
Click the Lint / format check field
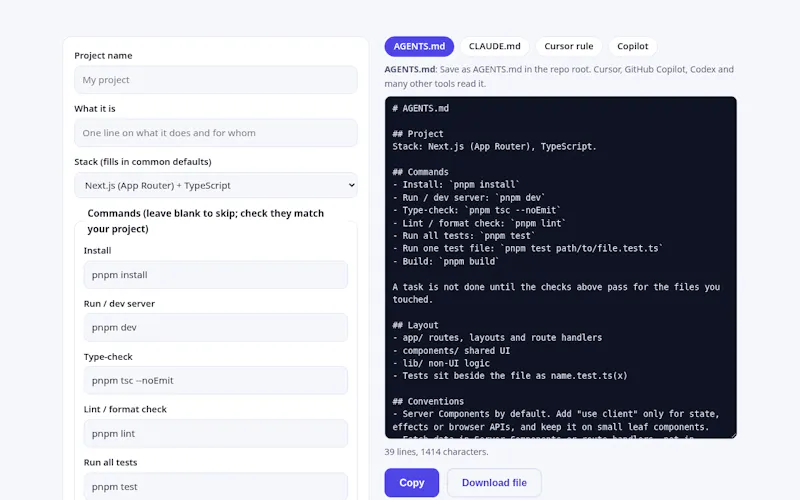click(x=216, y=434)
